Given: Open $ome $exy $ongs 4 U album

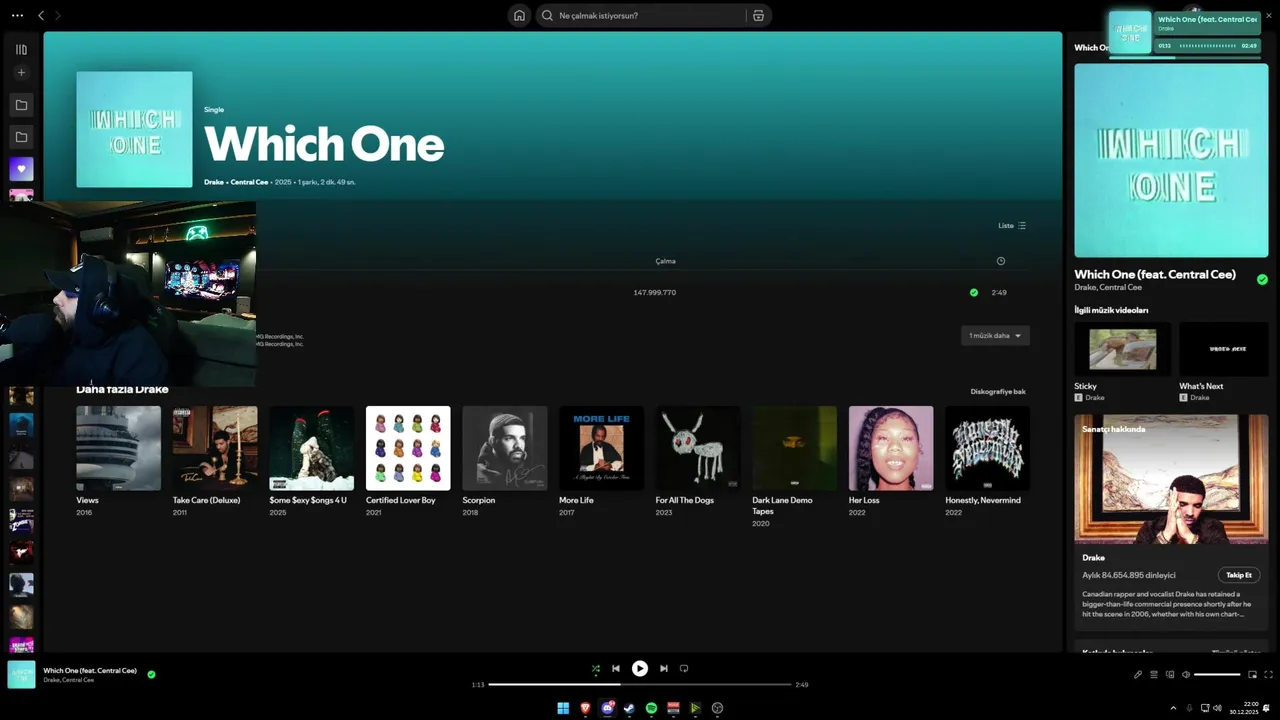Looking at the screenshot, I should click(311, 448).
